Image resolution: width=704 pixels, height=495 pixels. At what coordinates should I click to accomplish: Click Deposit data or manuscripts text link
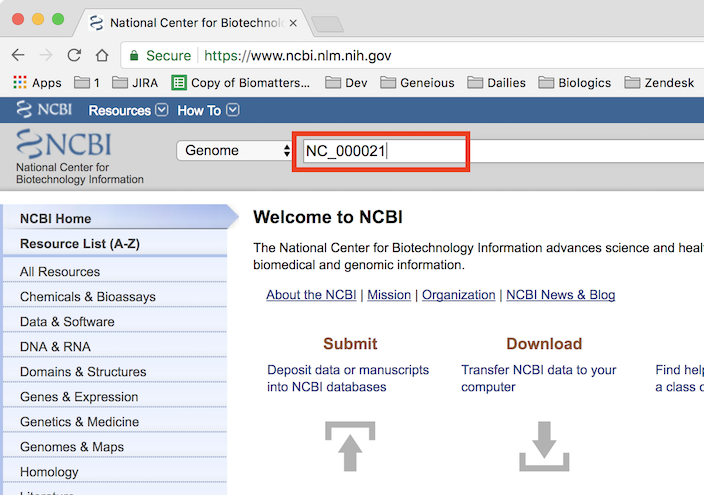point(348,378)
